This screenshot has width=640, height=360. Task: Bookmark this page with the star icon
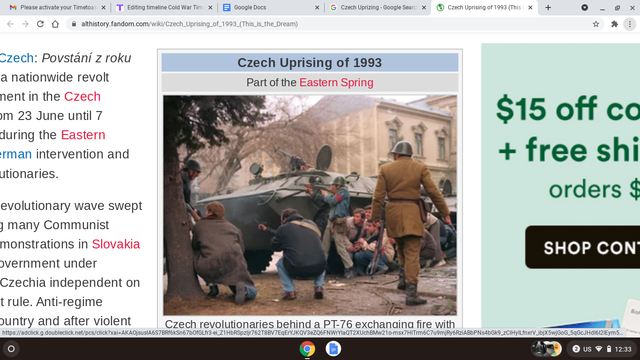[x=596, y=24]
